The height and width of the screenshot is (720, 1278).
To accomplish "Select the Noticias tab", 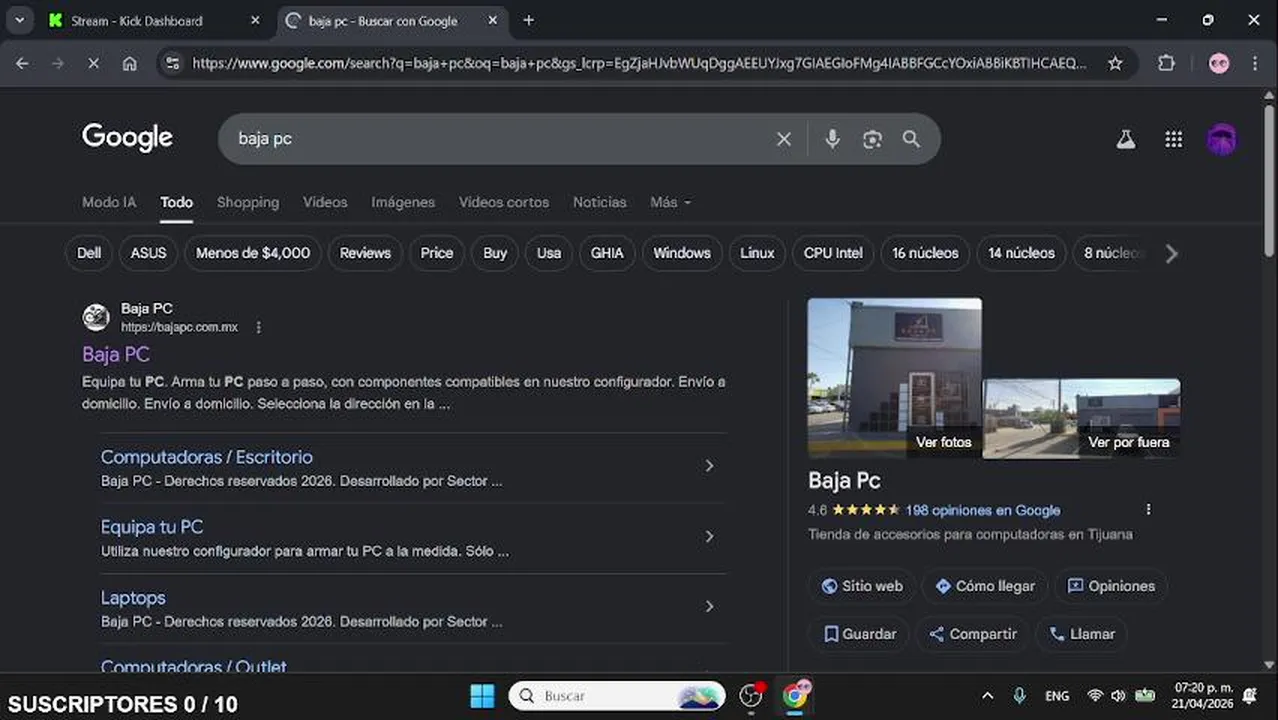I will (x=600, y=202).
